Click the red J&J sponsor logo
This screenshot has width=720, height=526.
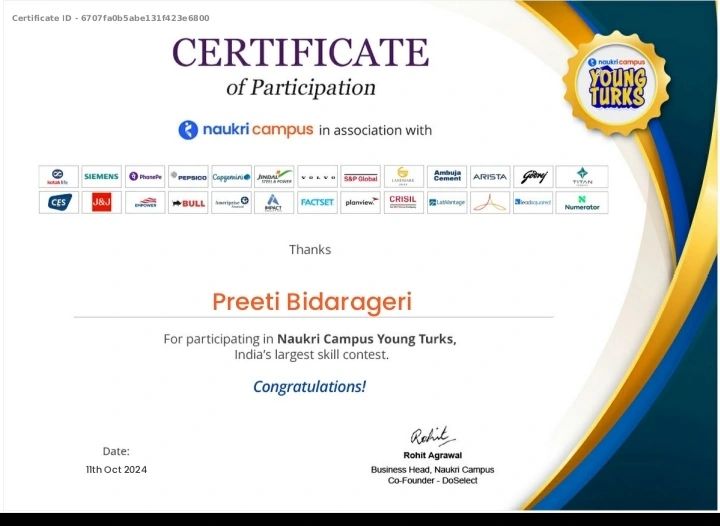click(x=101, y=202)
